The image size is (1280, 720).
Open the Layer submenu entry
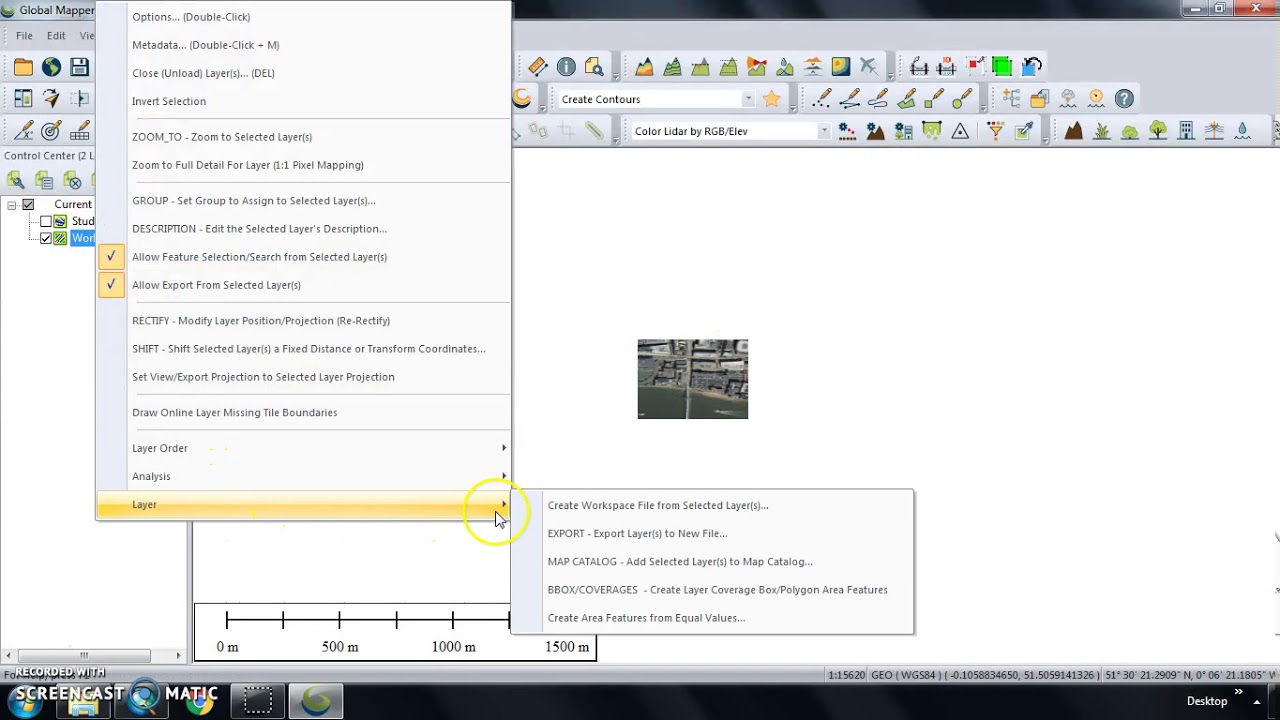[303, 504]
